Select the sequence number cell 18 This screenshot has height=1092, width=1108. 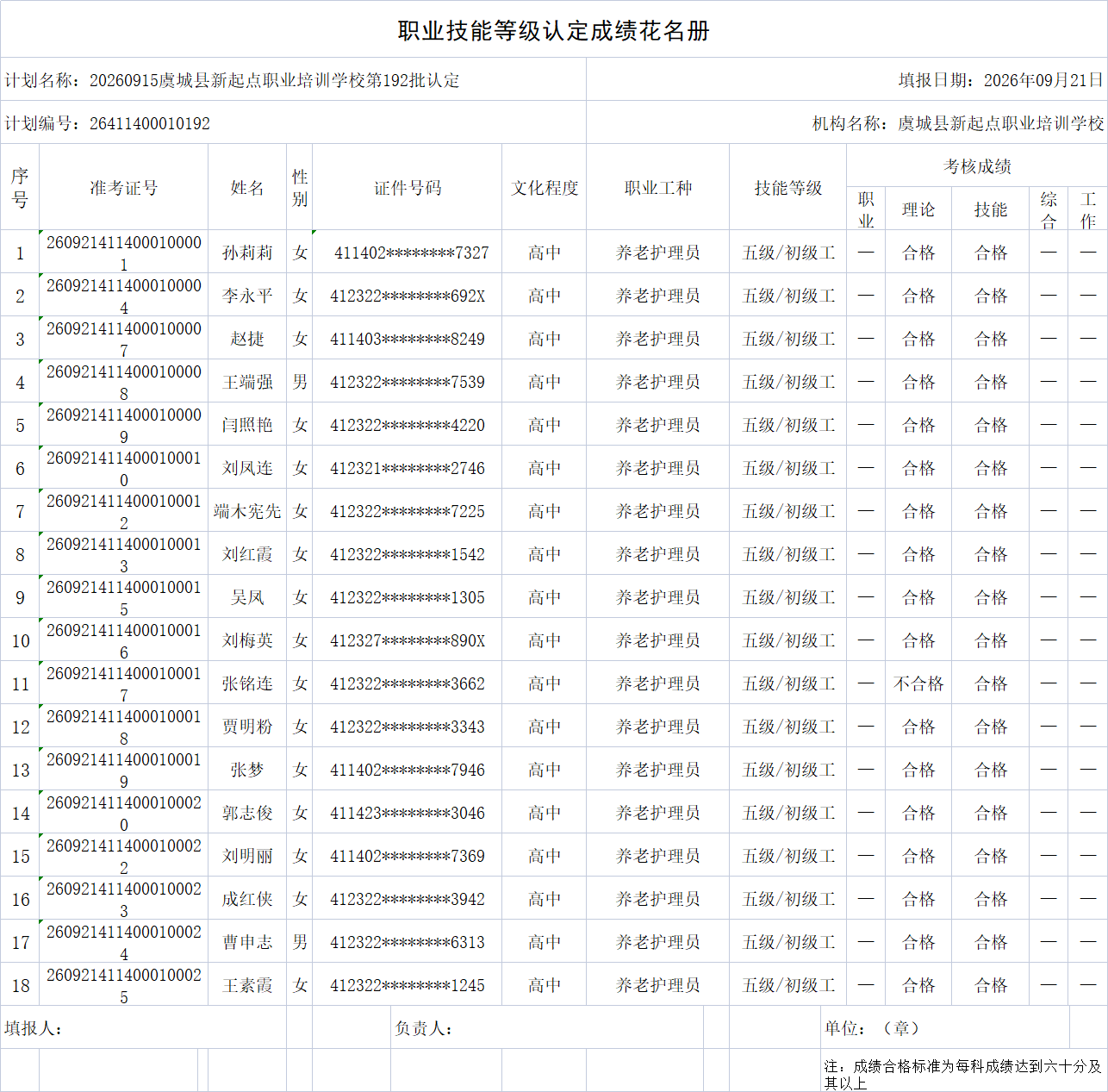[x=21, y=985]
